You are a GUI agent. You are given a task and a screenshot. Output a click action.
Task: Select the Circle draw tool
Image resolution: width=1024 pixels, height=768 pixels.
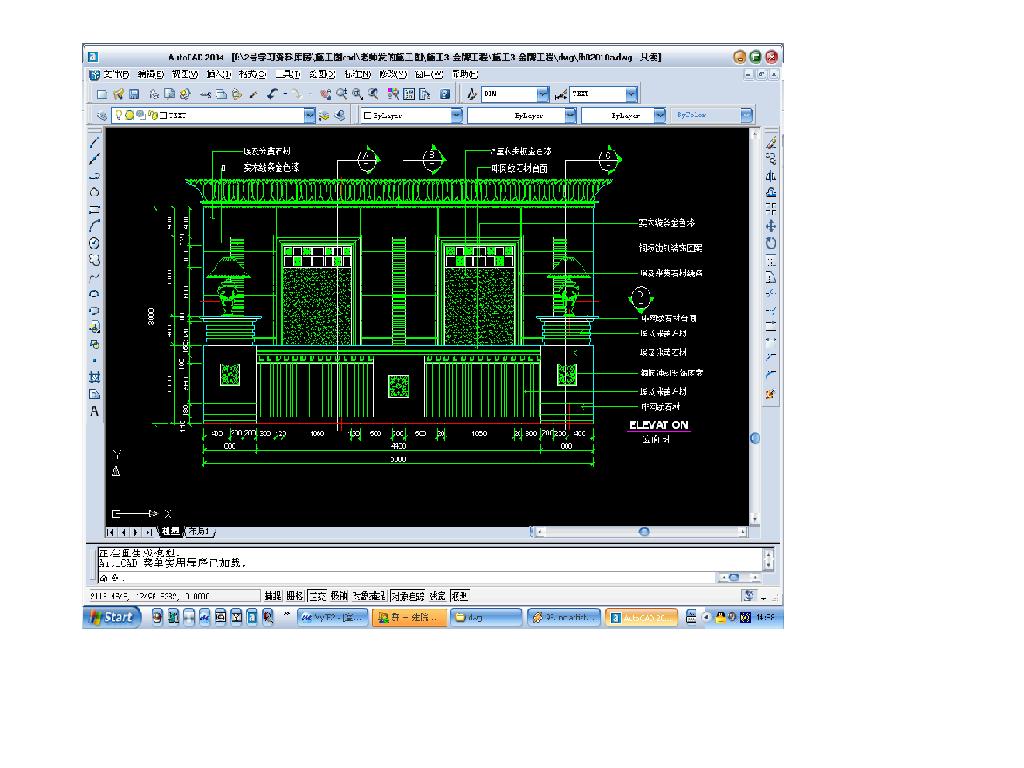(x=95, y=242)
